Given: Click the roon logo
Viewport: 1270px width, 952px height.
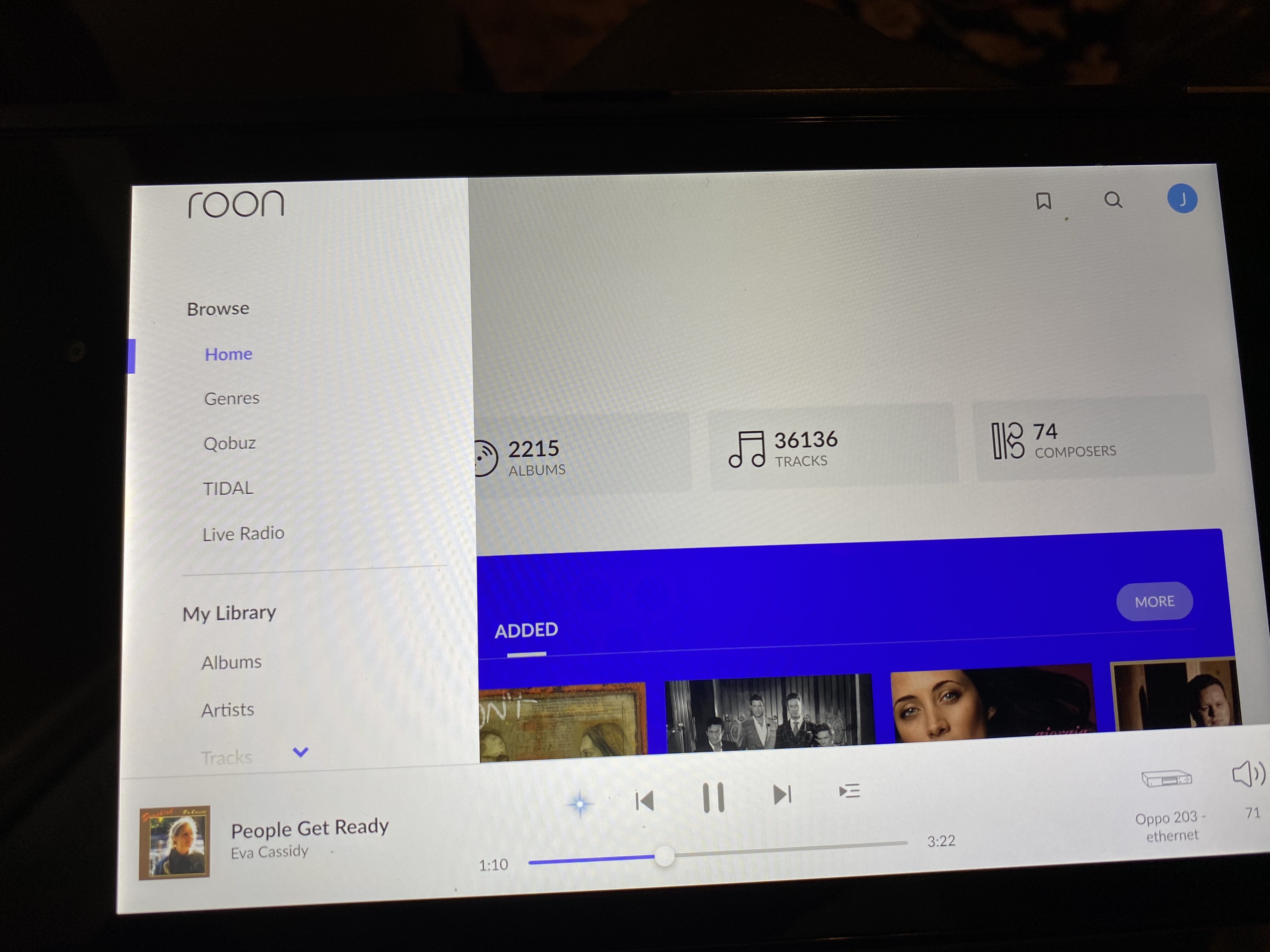Looking at the screenshot, I should pyautogui.click(x=236, y=204).
